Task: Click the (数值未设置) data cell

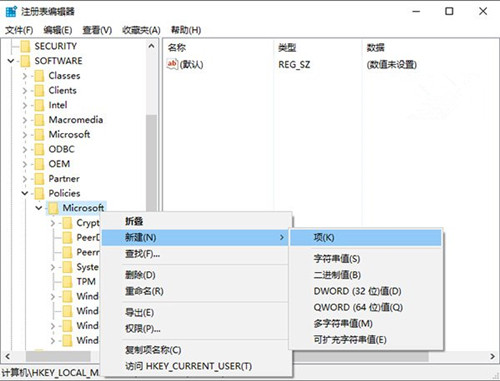Action: [392, 64]
